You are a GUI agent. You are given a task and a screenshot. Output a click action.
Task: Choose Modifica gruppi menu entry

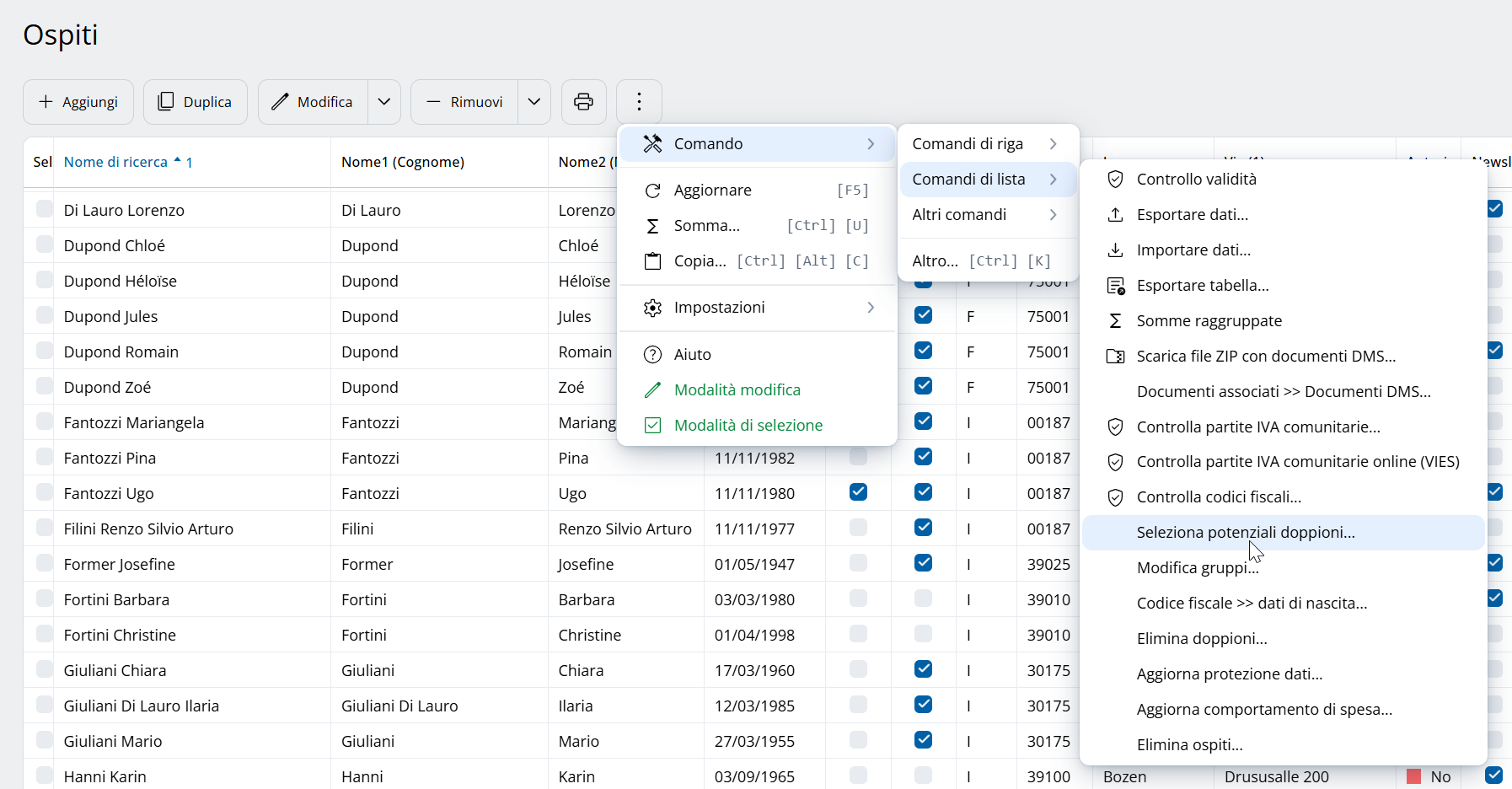(x=1283, y=568)
